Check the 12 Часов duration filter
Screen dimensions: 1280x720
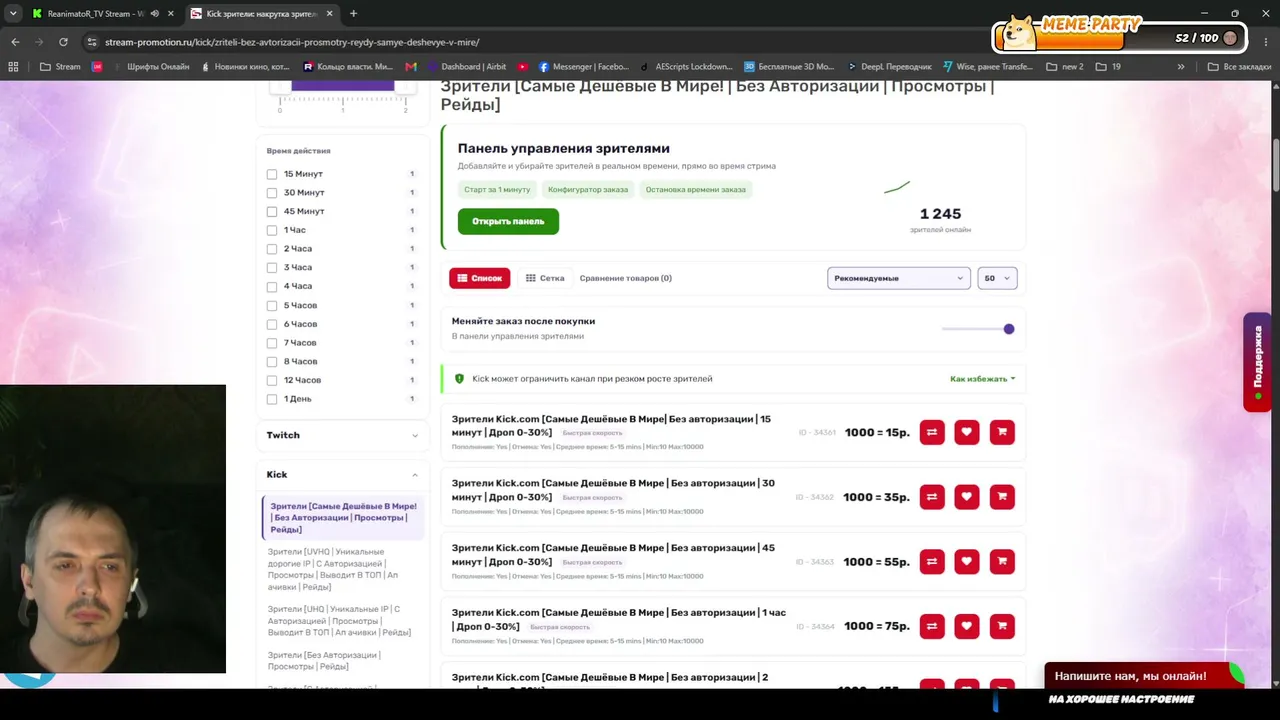tap(272, 380)
